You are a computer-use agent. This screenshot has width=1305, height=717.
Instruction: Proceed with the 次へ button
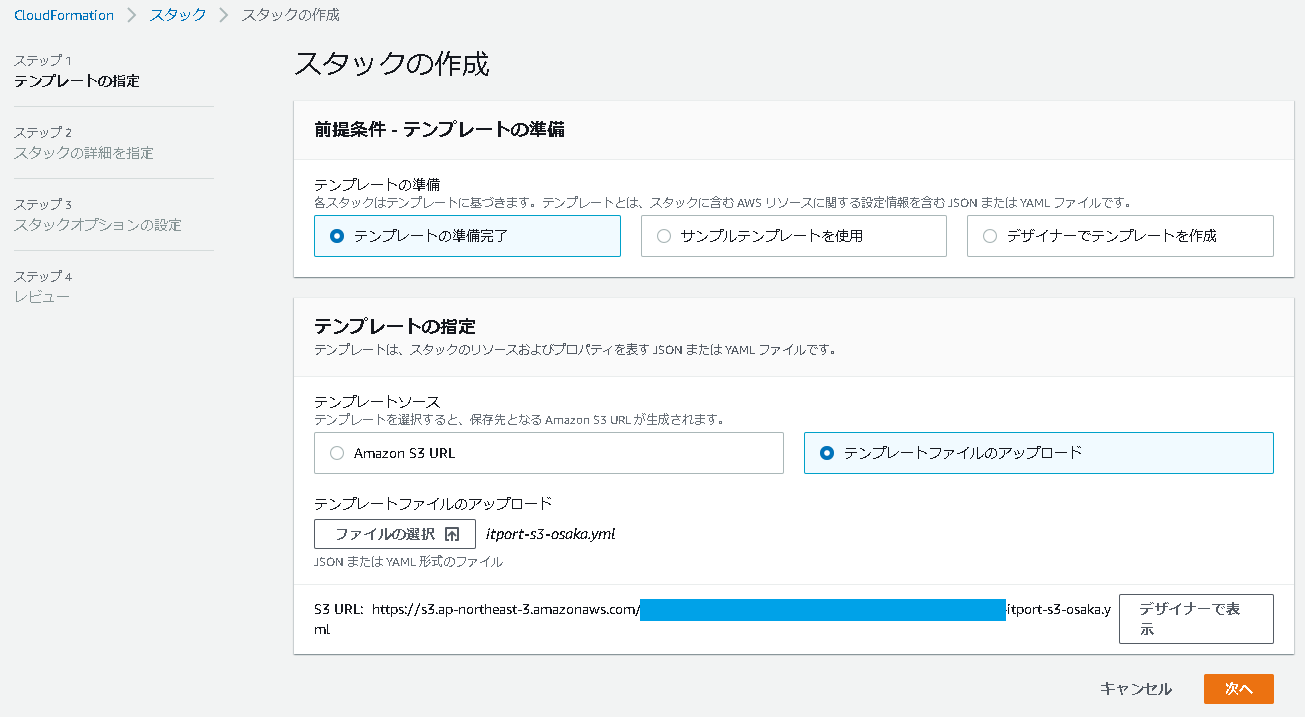(1238, 689)
